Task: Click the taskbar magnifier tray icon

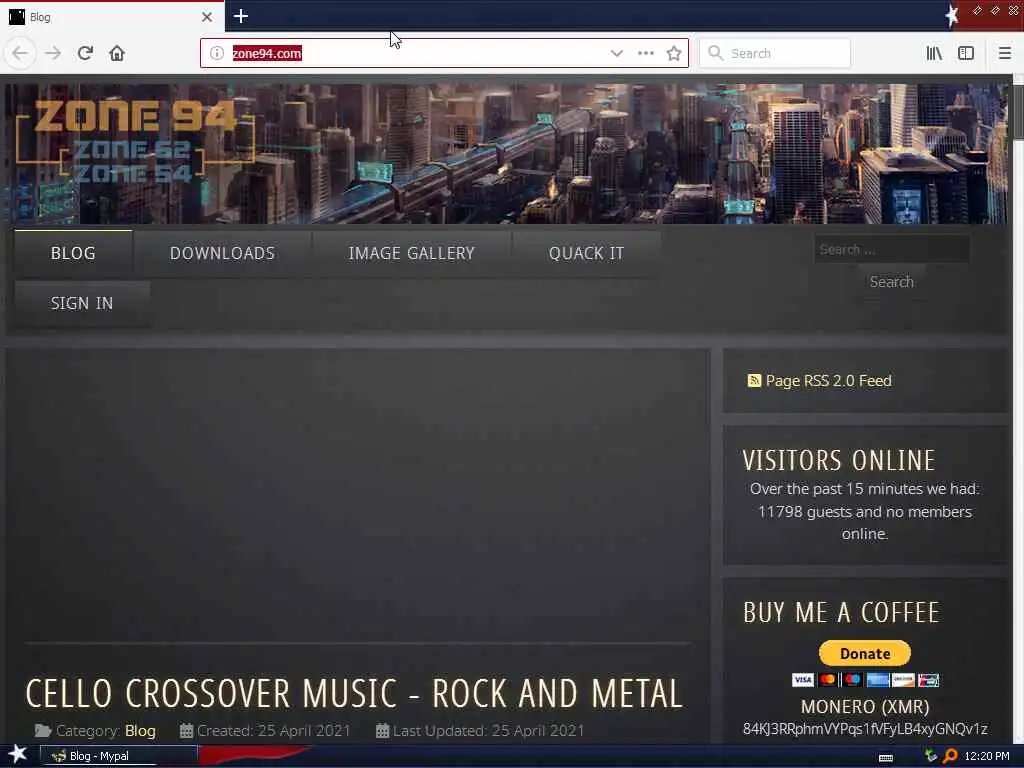Action: (x=950, y=756)
